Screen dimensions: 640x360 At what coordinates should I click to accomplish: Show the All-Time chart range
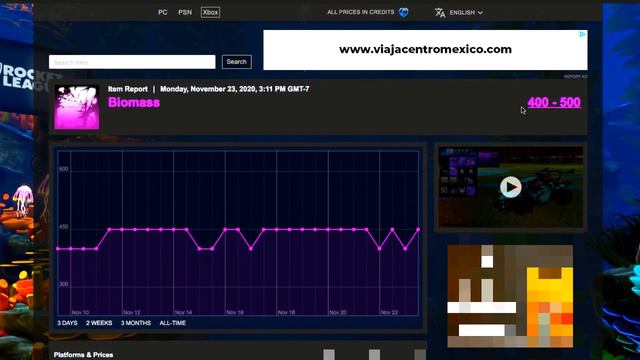pyautogui.click(x=173, y=323)
